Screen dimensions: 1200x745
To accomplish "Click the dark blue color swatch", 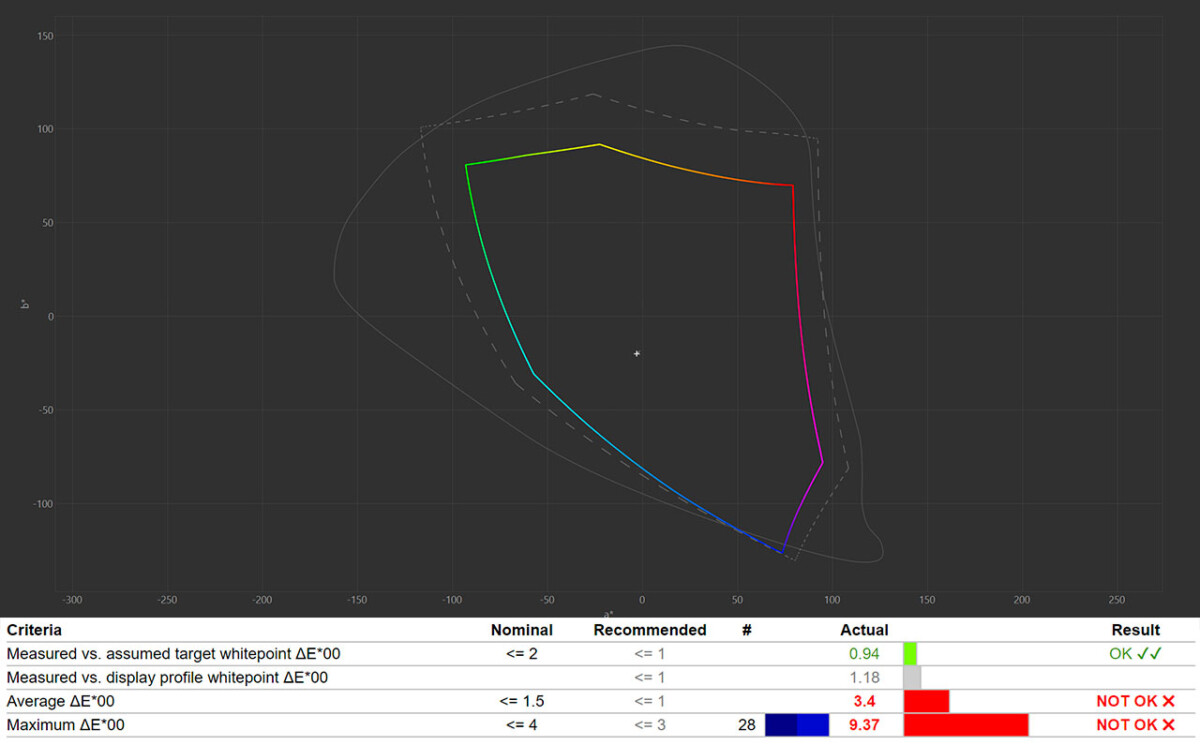I will pos(781,725).
